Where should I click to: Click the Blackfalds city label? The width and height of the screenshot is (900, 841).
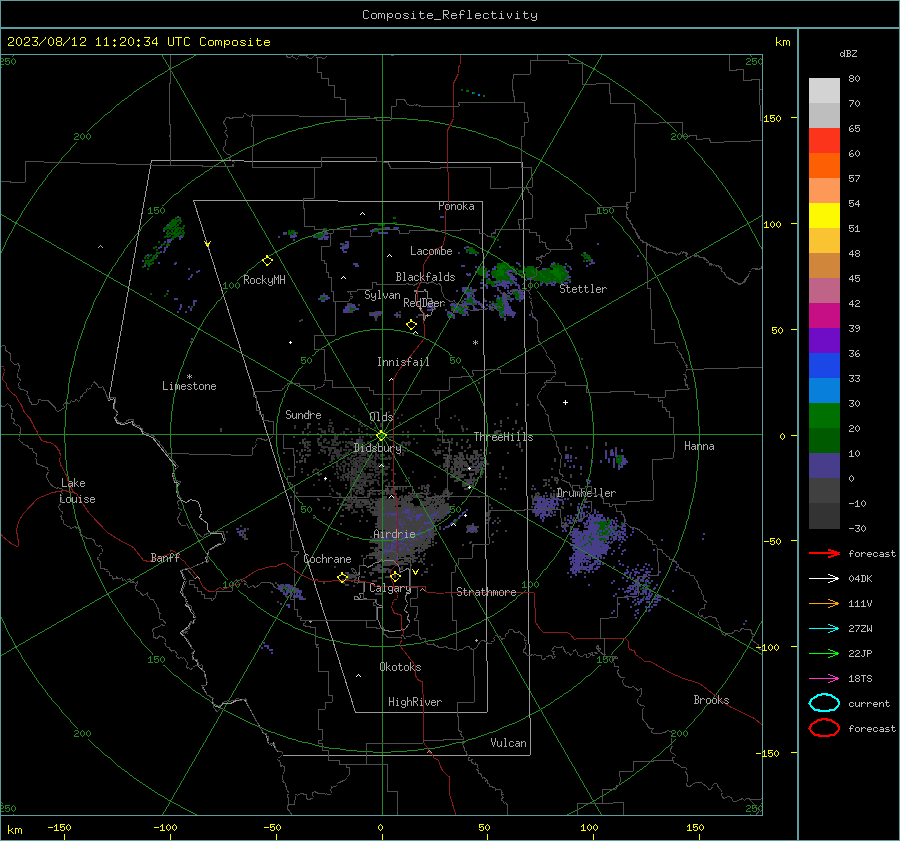pyautogui.click(x=425, y=277)
